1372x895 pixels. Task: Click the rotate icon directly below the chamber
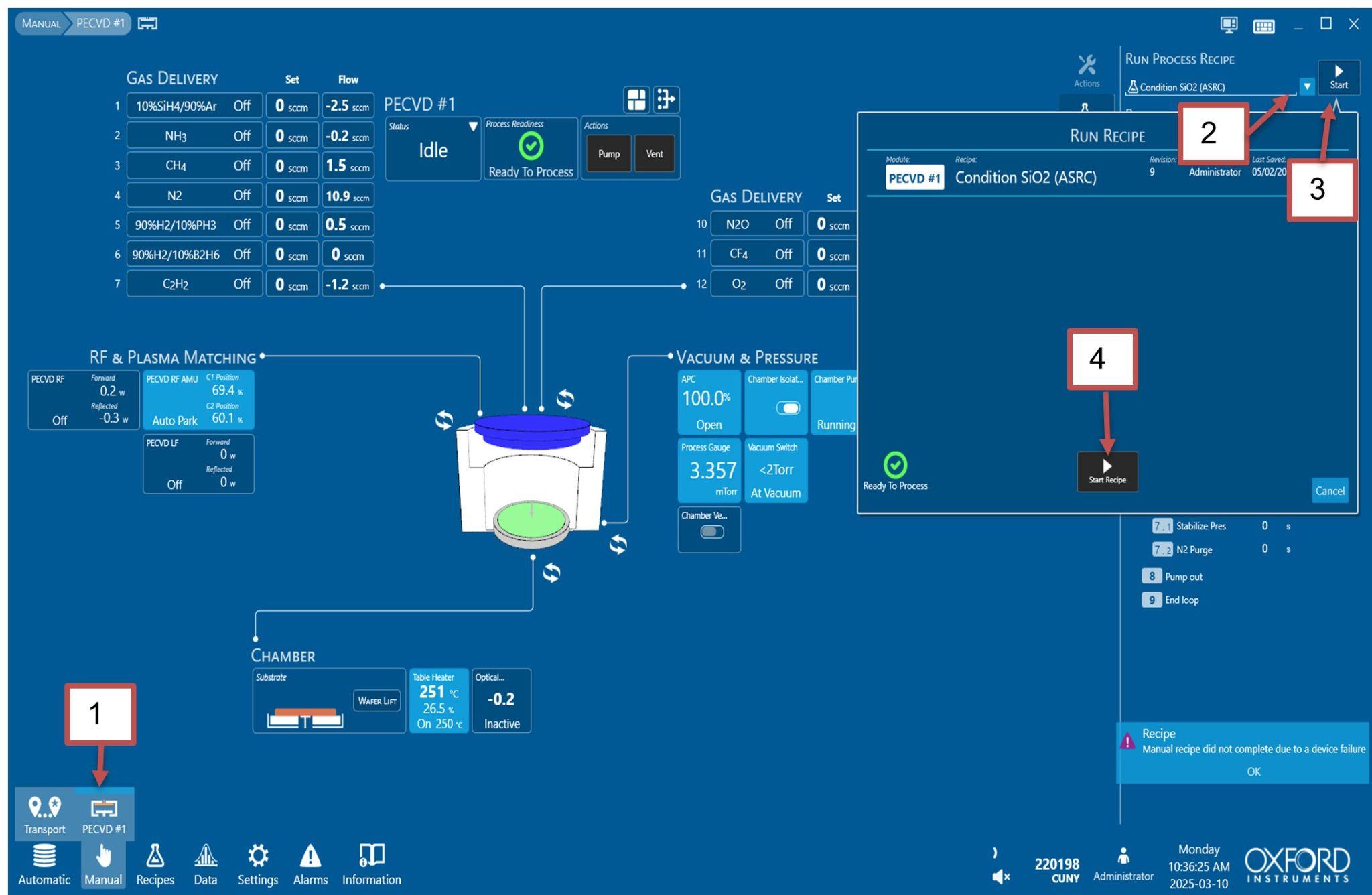(551, 573)
